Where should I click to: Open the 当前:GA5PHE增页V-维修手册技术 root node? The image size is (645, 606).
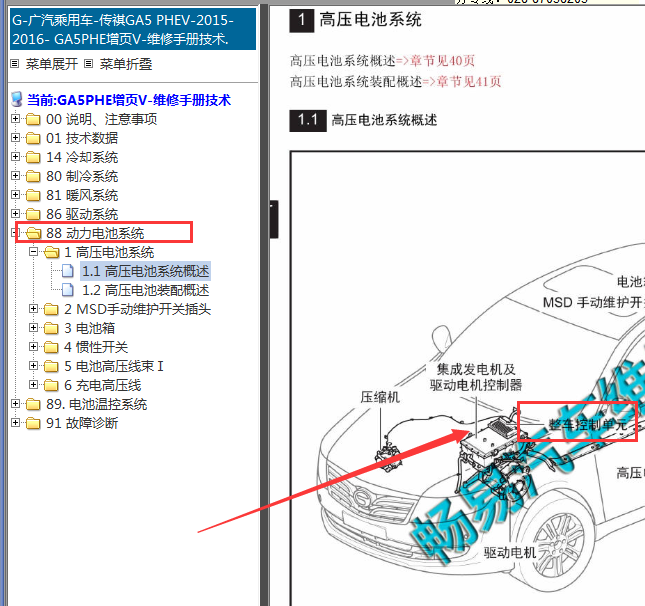tap(129, 100)
